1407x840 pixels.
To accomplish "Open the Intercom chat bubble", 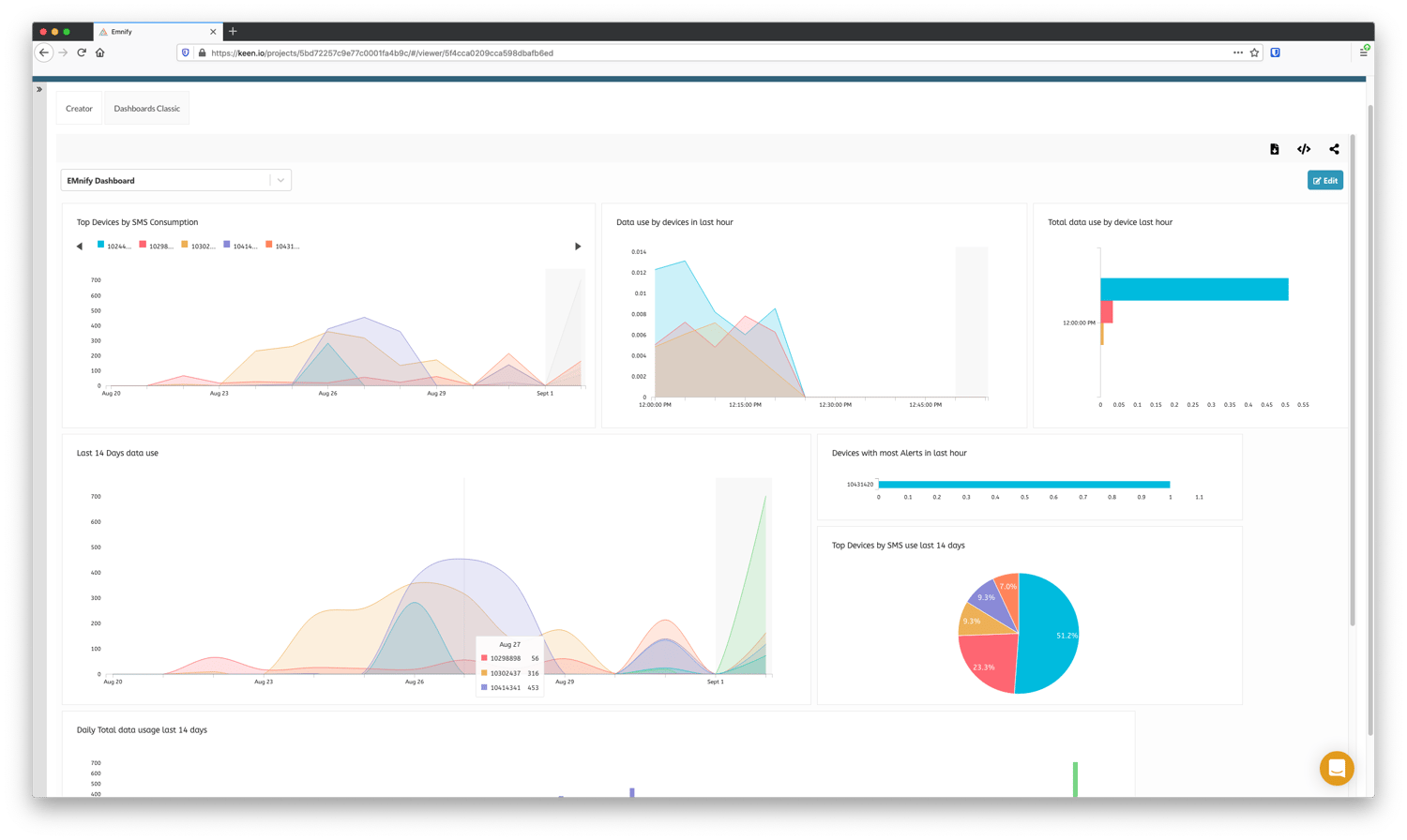I will pyautogui.click(x=1336, y=768).
